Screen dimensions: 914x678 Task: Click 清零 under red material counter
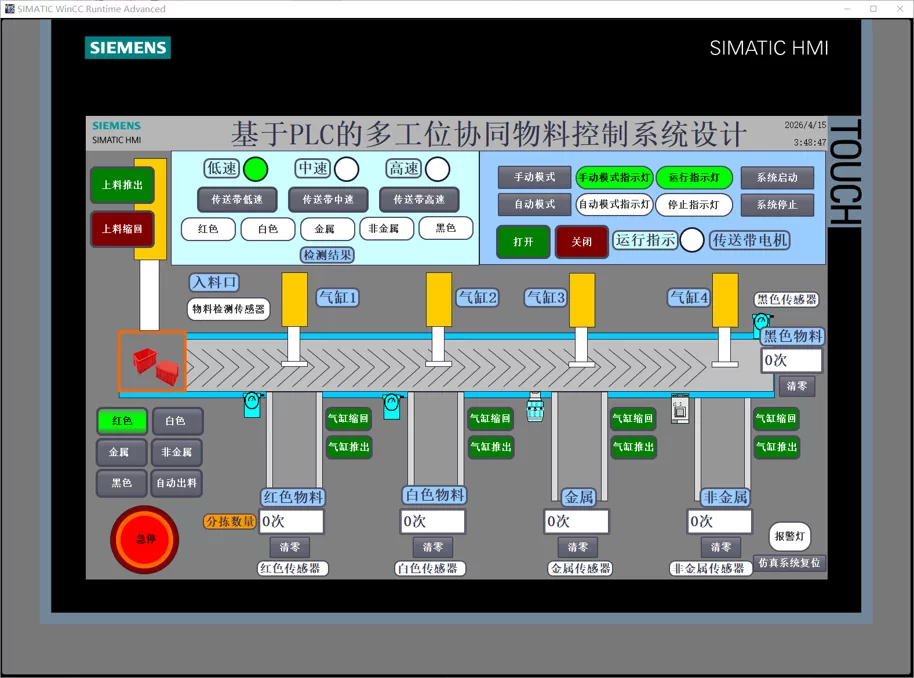pyautogui.click(x=290, y=547)
